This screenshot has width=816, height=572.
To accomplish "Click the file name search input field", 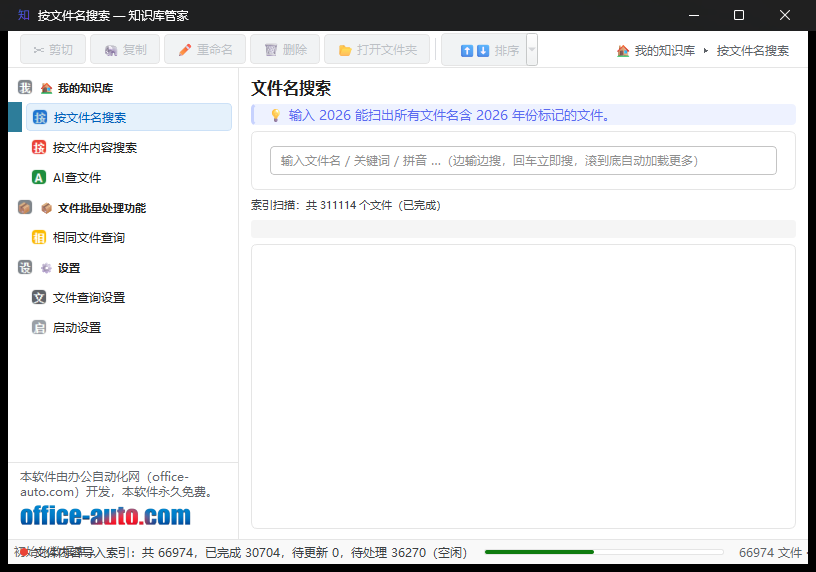I will coord(523,161).
